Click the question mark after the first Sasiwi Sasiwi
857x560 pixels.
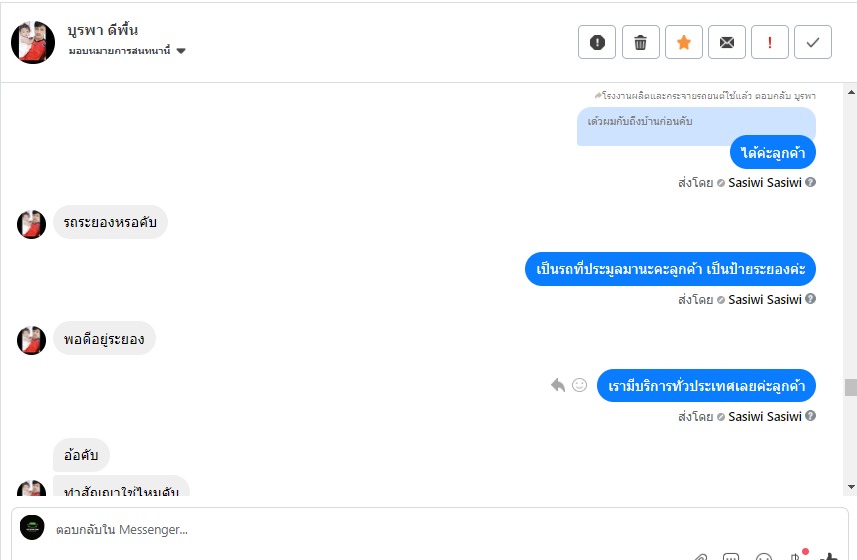pos(811,182)
